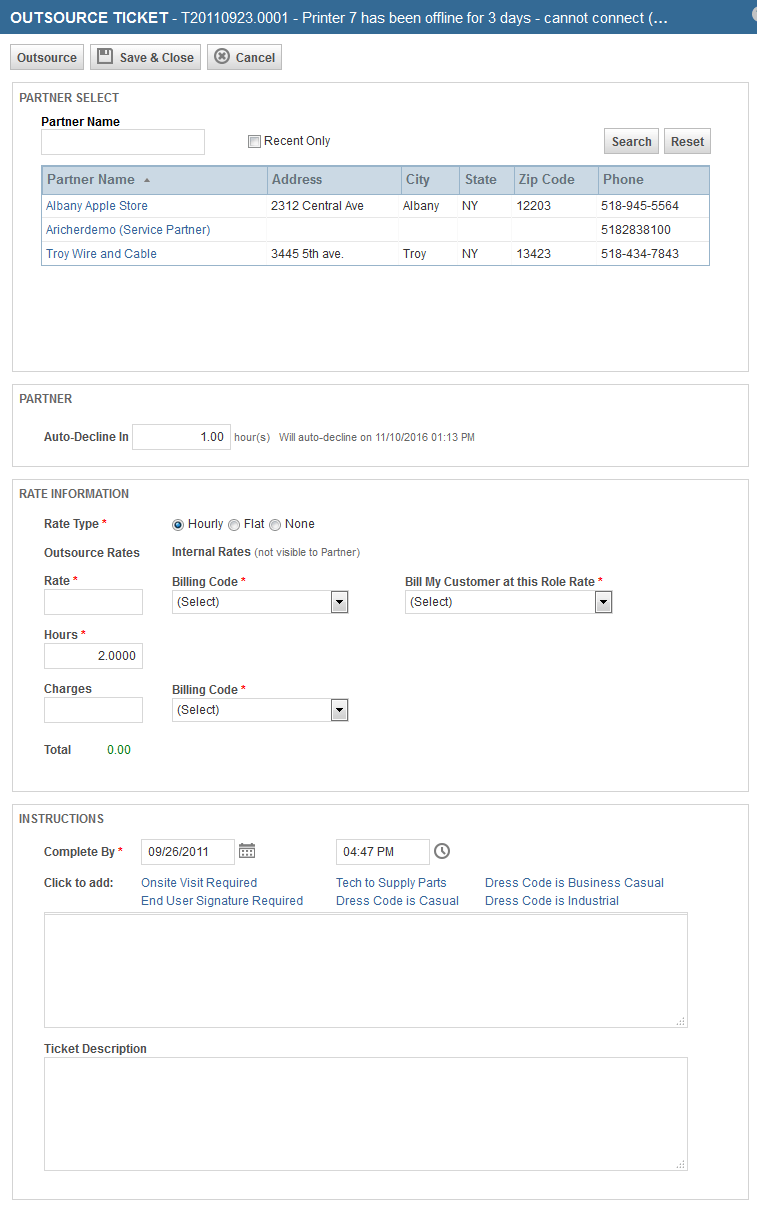757x1205 pixels.
Task: Open the Billing Code dropdown under Rate
Action: (339, 601)
